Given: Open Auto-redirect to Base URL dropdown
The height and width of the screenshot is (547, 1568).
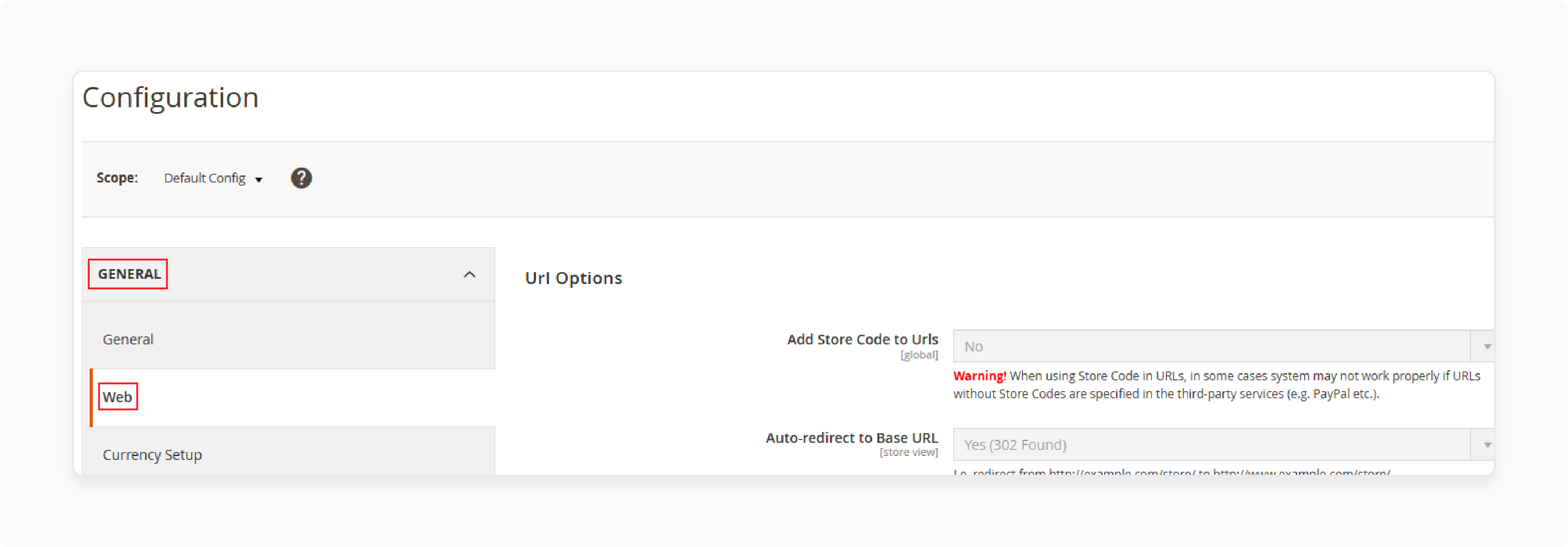Looking at the screenshot, I should tap(1223, 445).
